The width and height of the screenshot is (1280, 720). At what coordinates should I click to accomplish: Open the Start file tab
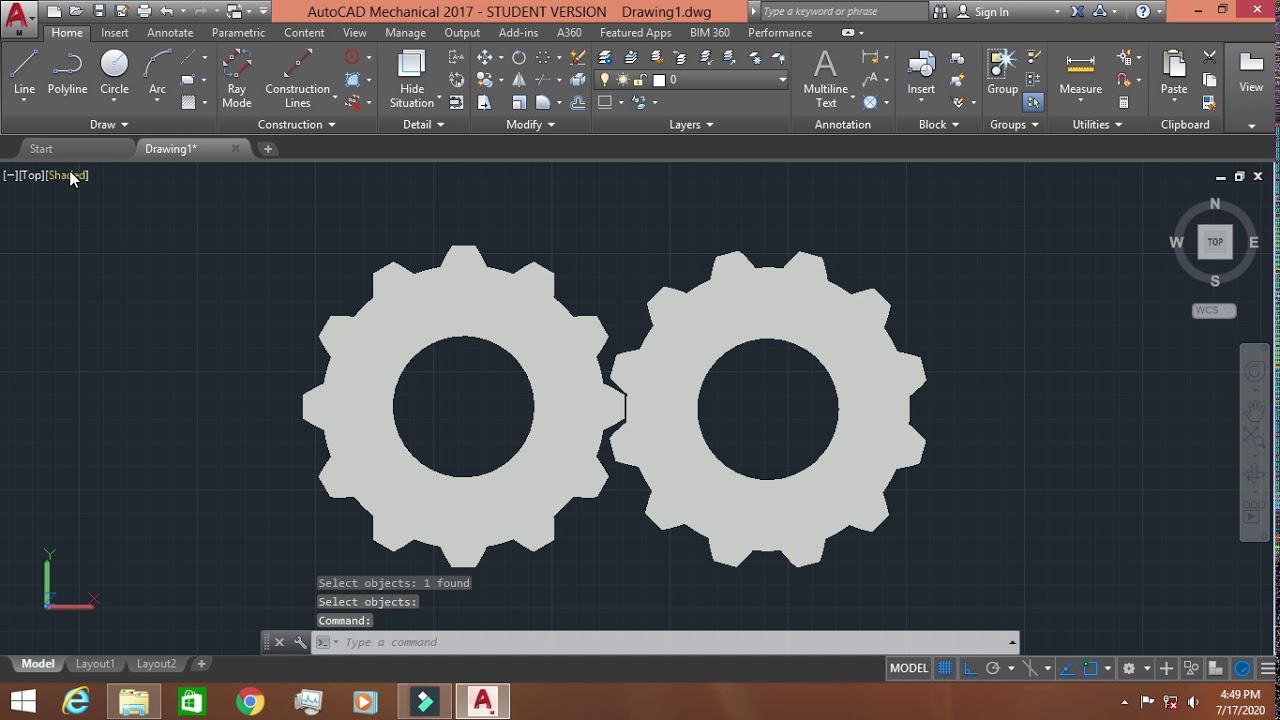coord(41,149)
